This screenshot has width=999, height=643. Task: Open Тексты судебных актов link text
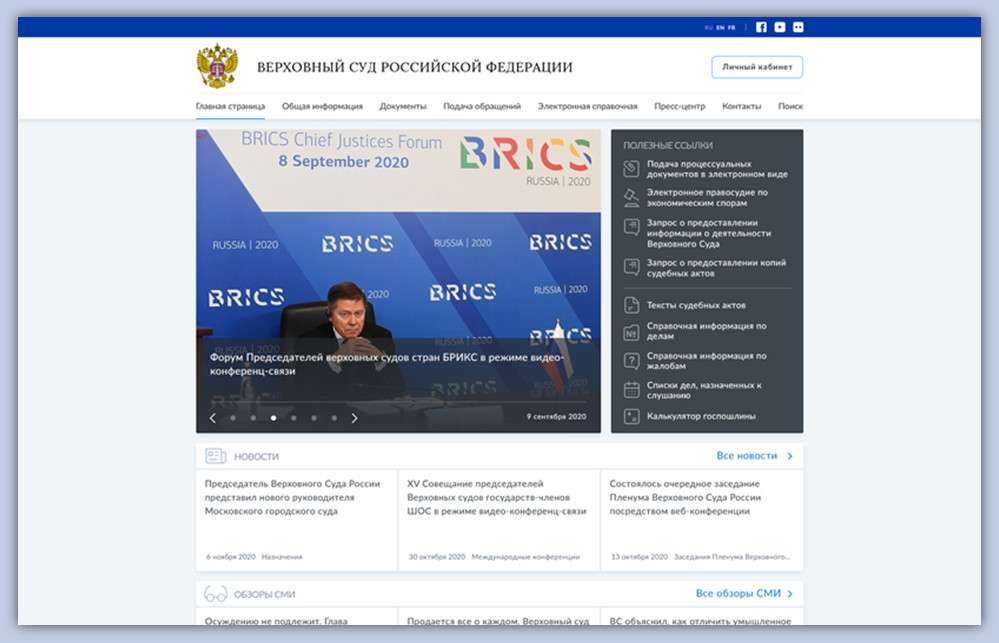click(696, 305)
